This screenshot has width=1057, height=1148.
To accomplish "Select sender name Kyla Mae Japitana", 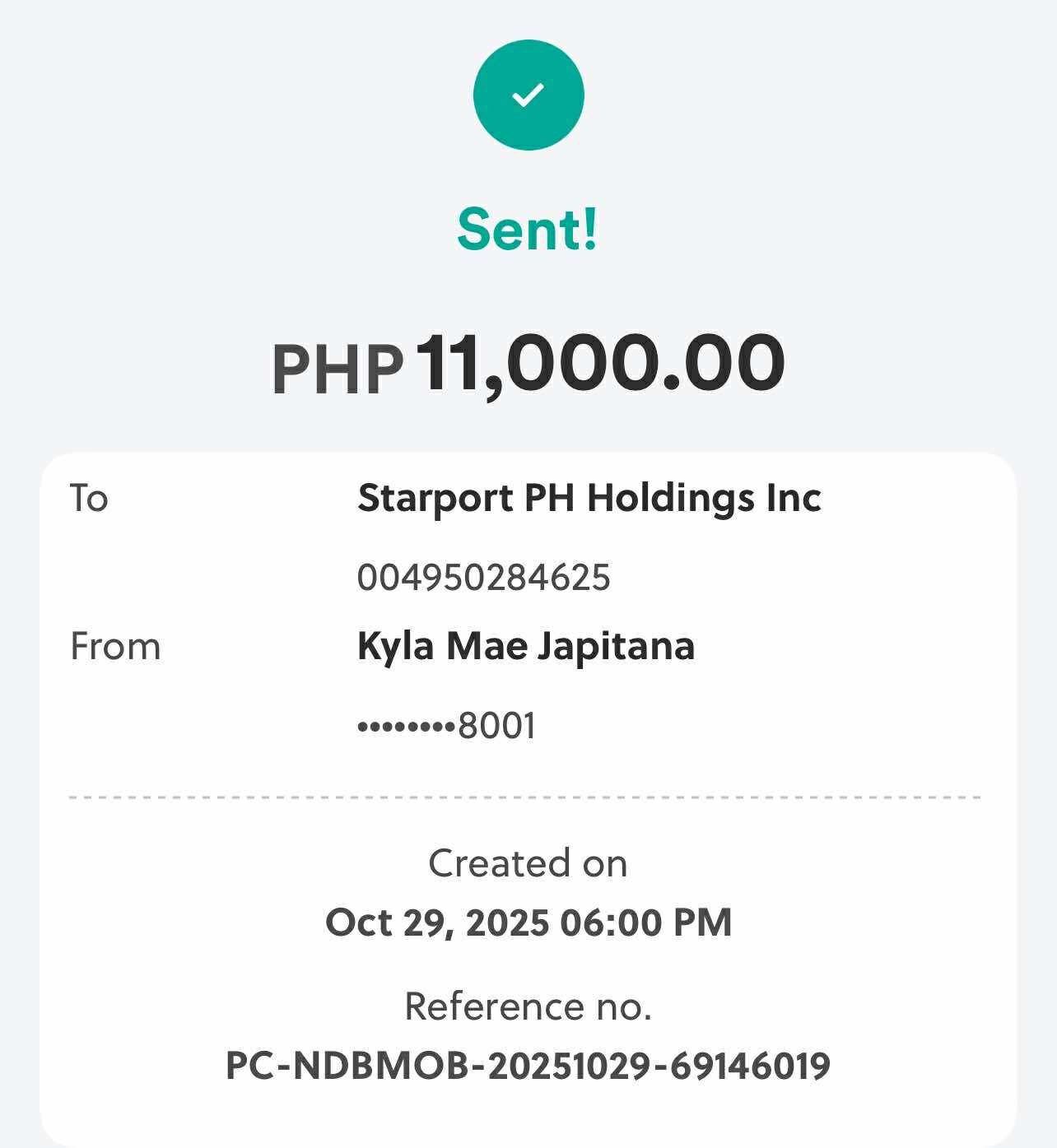I will coord(526,646).
